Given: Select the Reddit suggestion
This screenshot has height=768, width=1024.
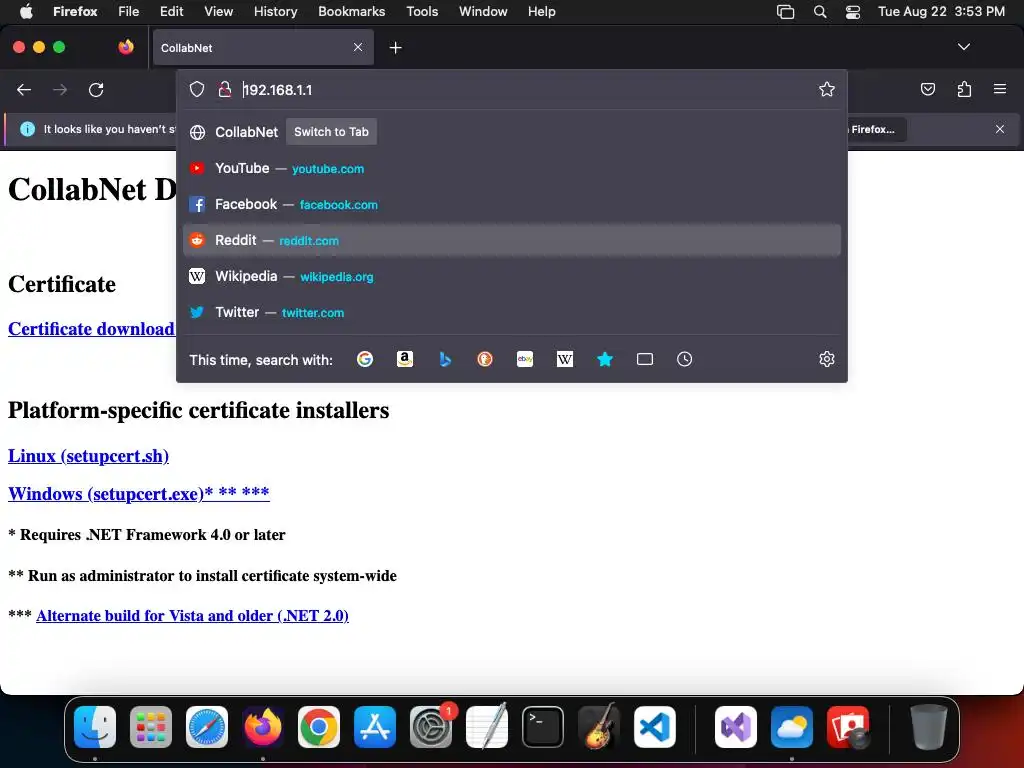Looking at the screenshot, I should [512, 240].
